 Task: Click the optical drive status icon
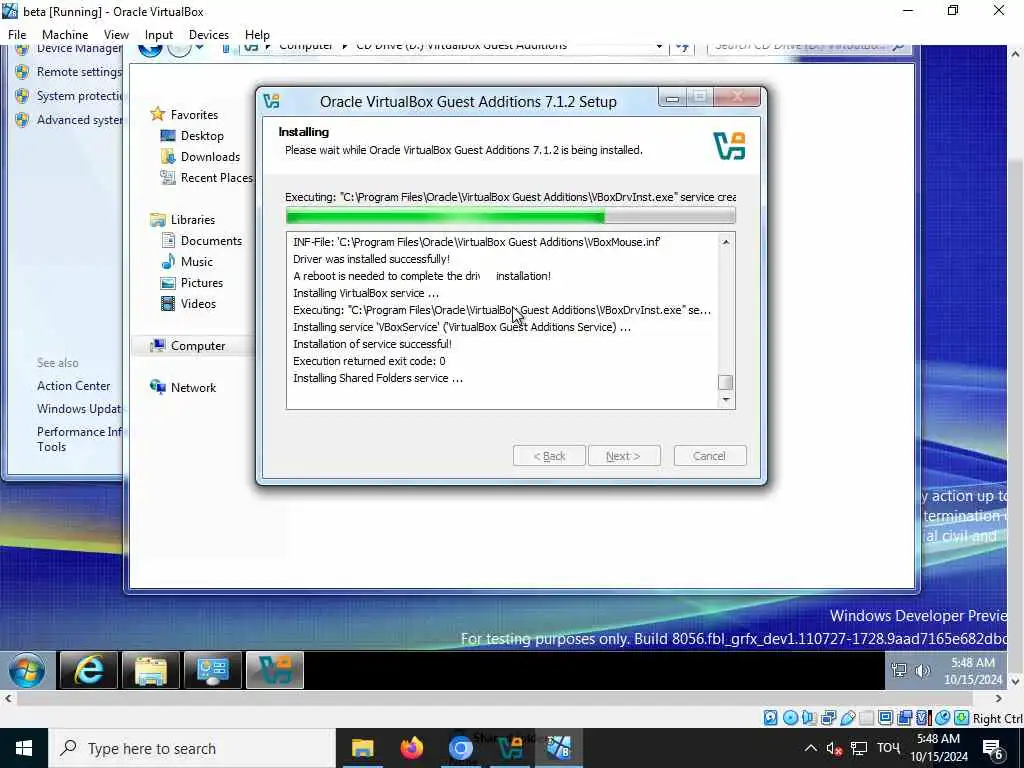[790, 718]
